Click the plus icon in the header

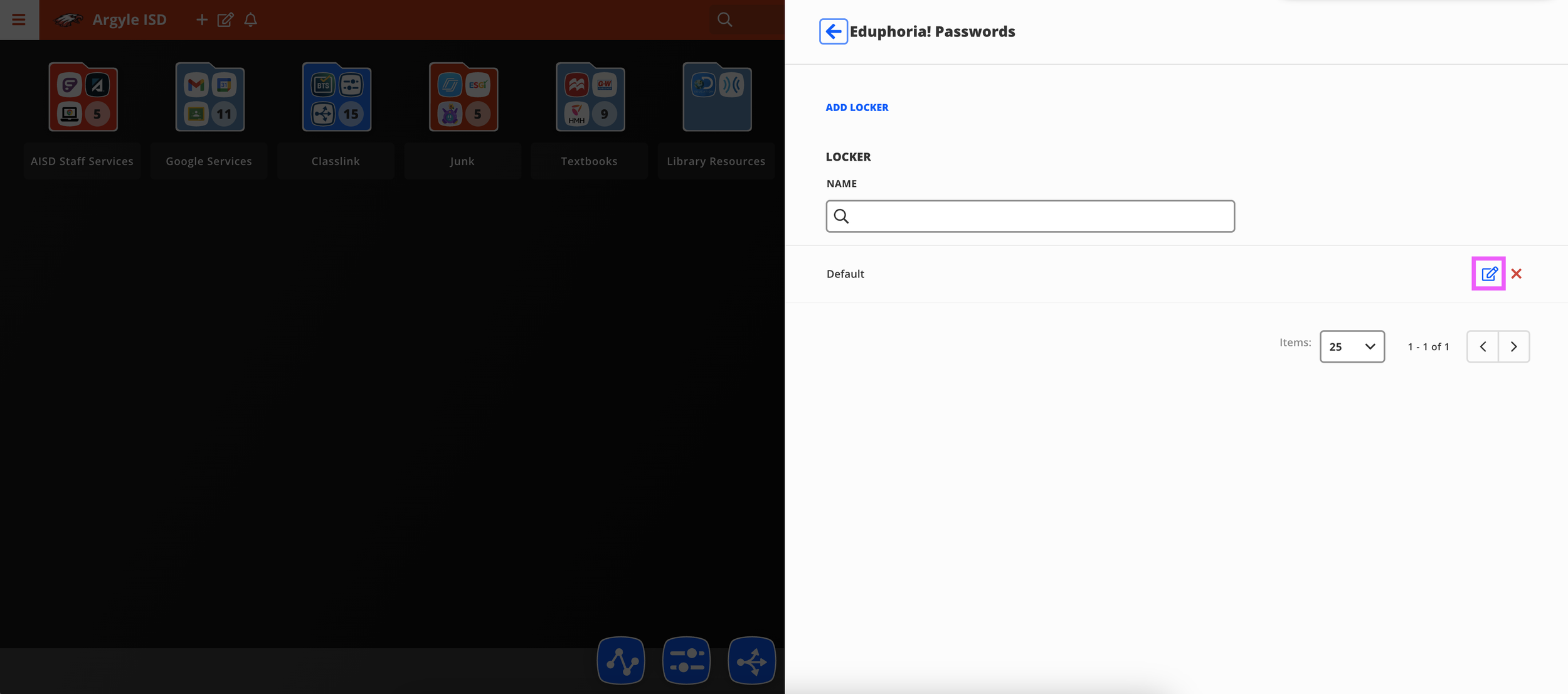[x=201, y=20]
